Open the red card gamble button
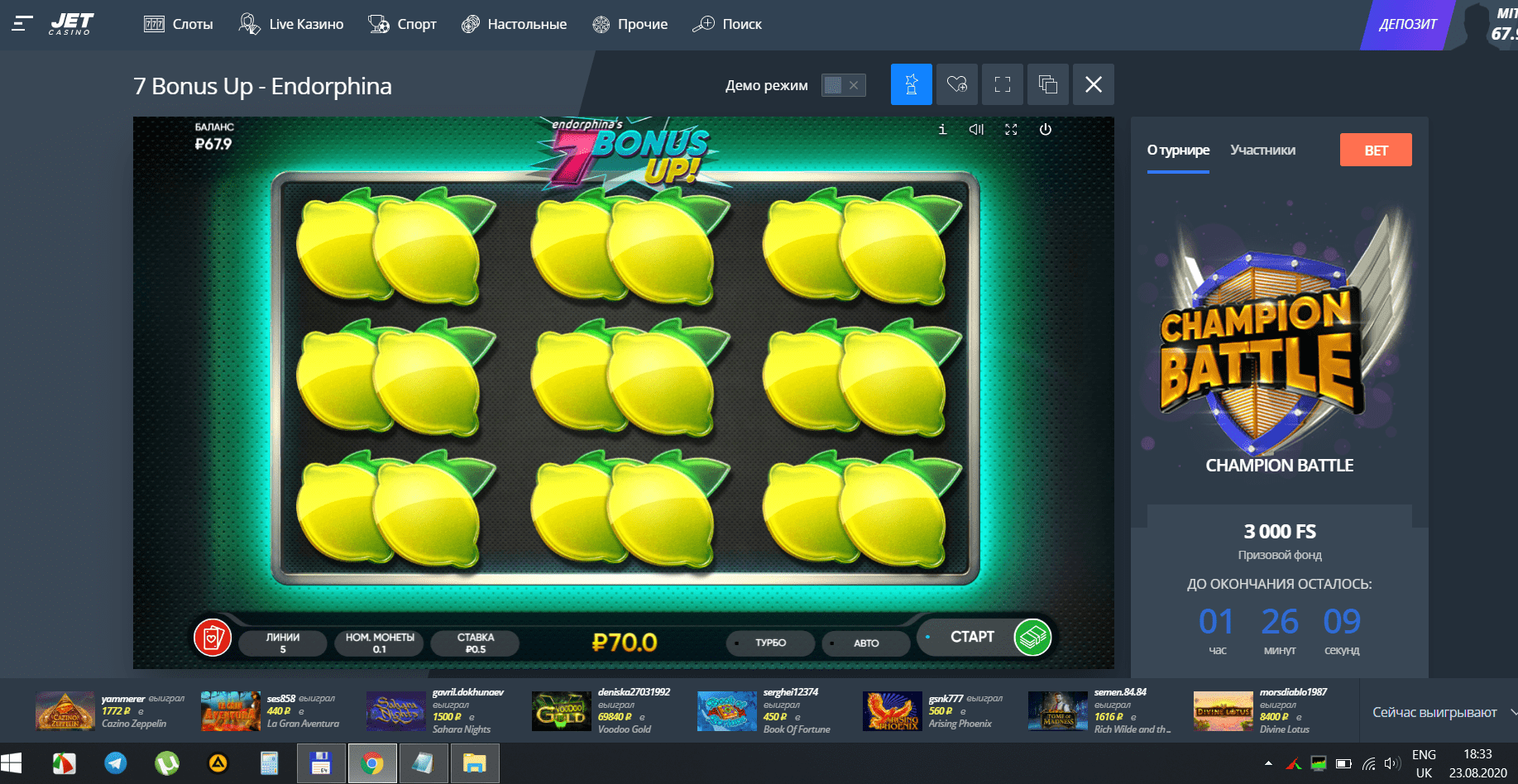The width and height of the screenshot is (1518, 784). point(213,638)
